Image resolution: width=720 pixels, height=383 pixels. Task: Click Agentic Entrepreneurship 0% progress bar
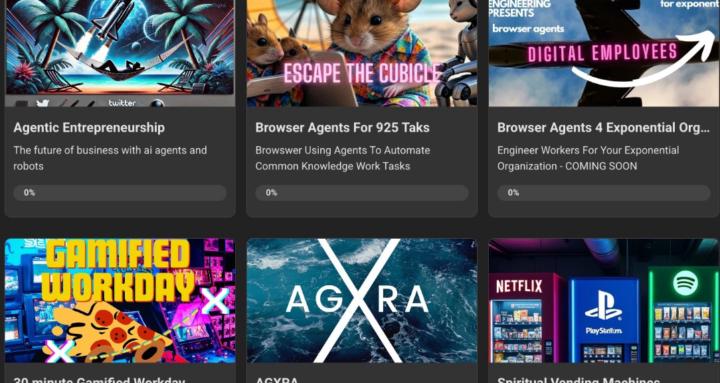120,193
